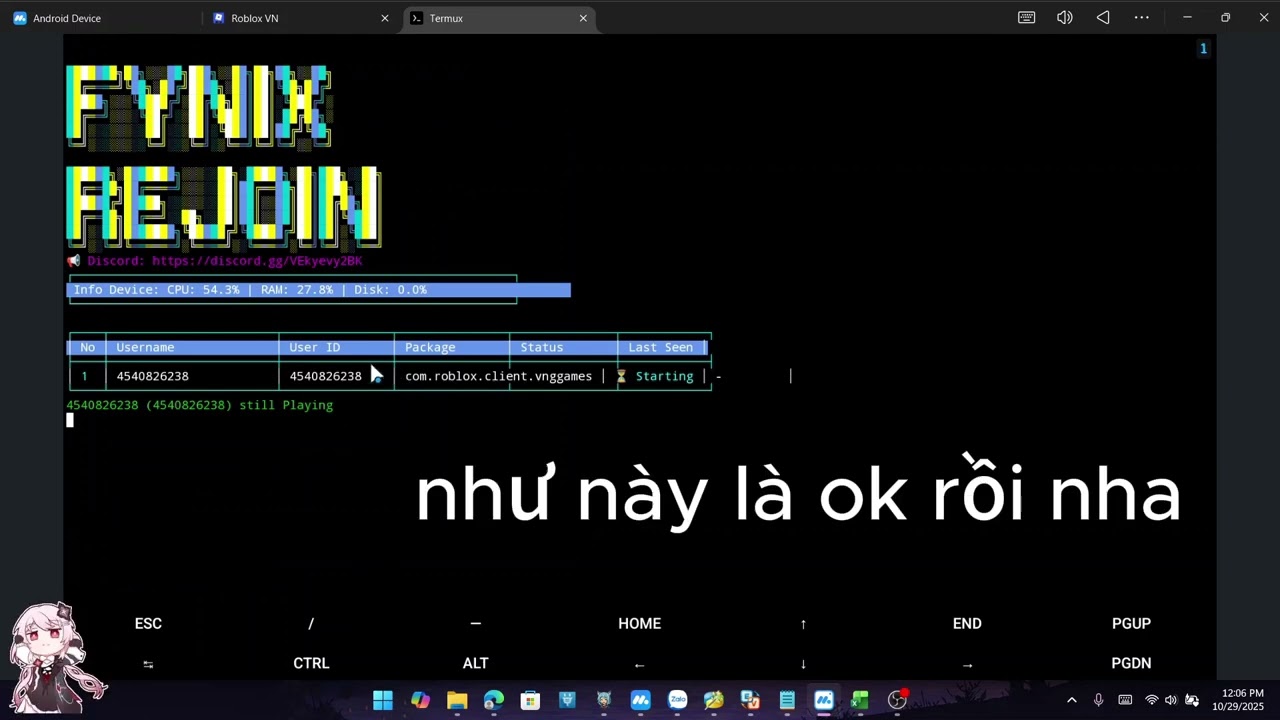Viewport: 1280px width, 720px height.
Task: Tap the right arrow extra key
Action: coord(967,663)
